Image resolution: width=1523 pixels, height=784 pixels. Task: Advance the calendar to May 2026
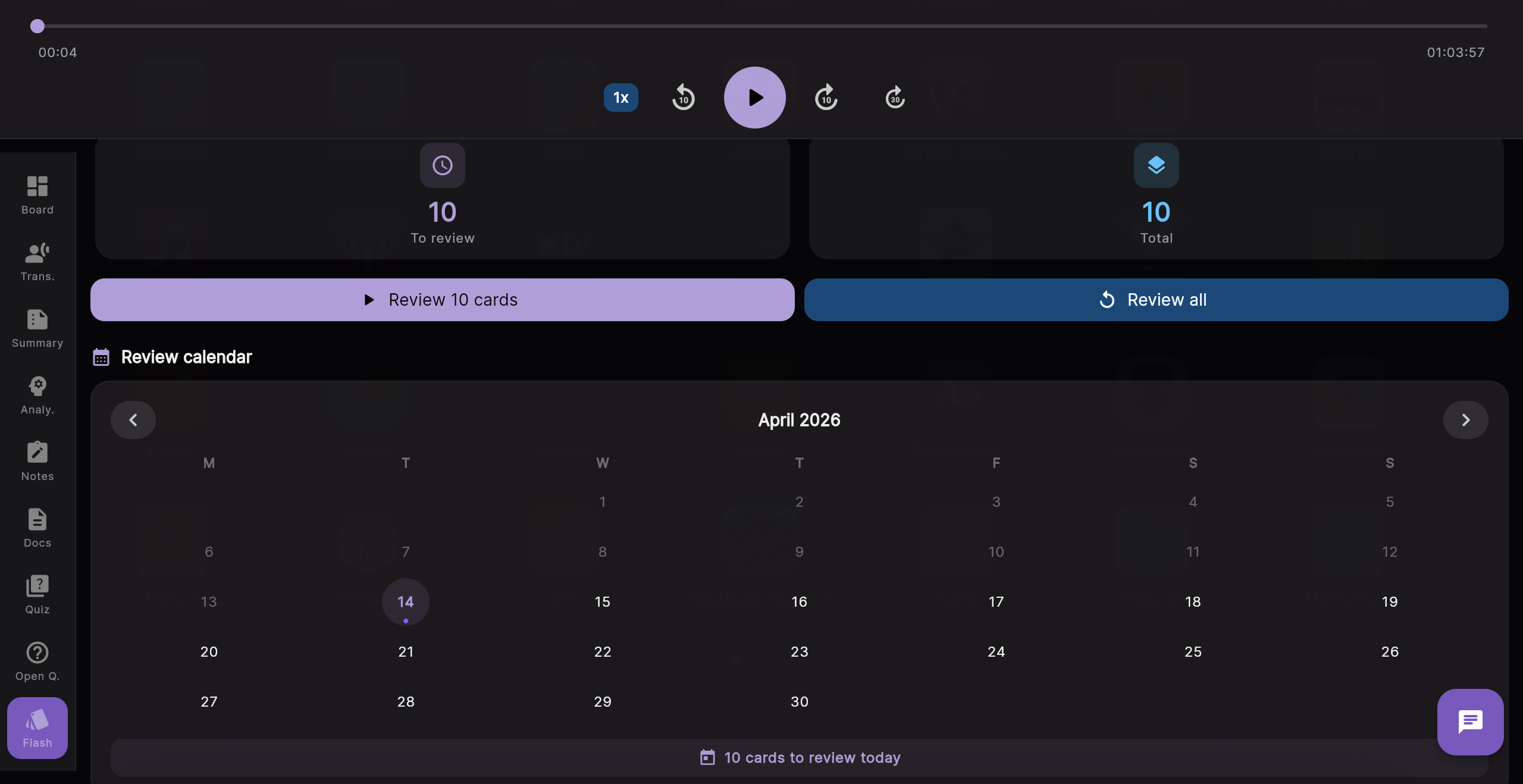pos(1465,420)
